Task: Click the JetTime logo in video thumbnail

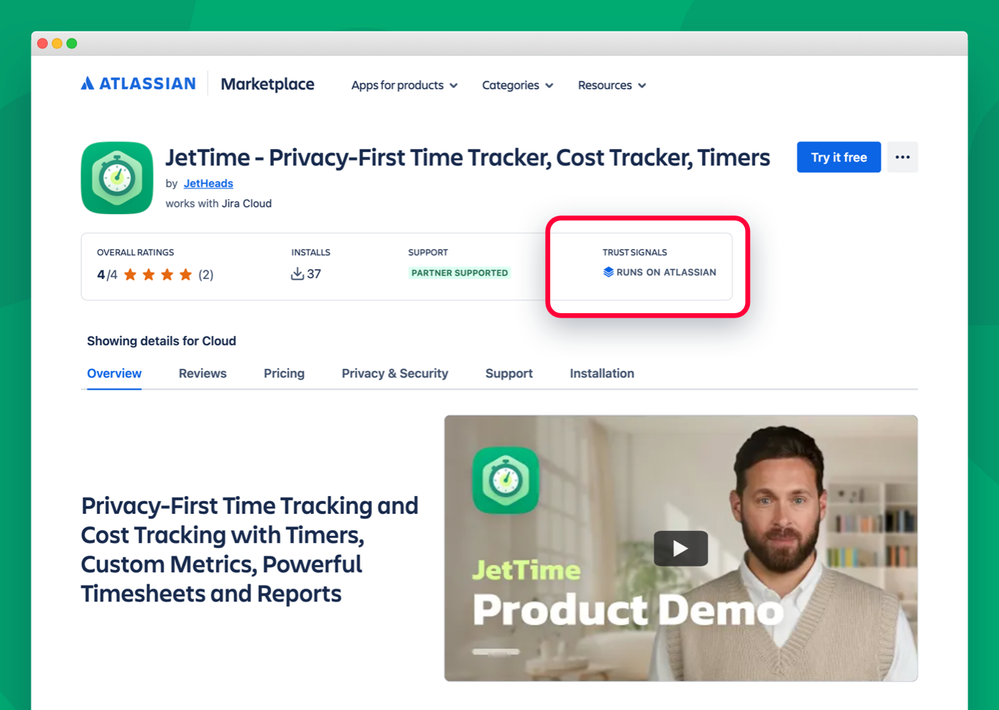Action: tap(505, 480)
